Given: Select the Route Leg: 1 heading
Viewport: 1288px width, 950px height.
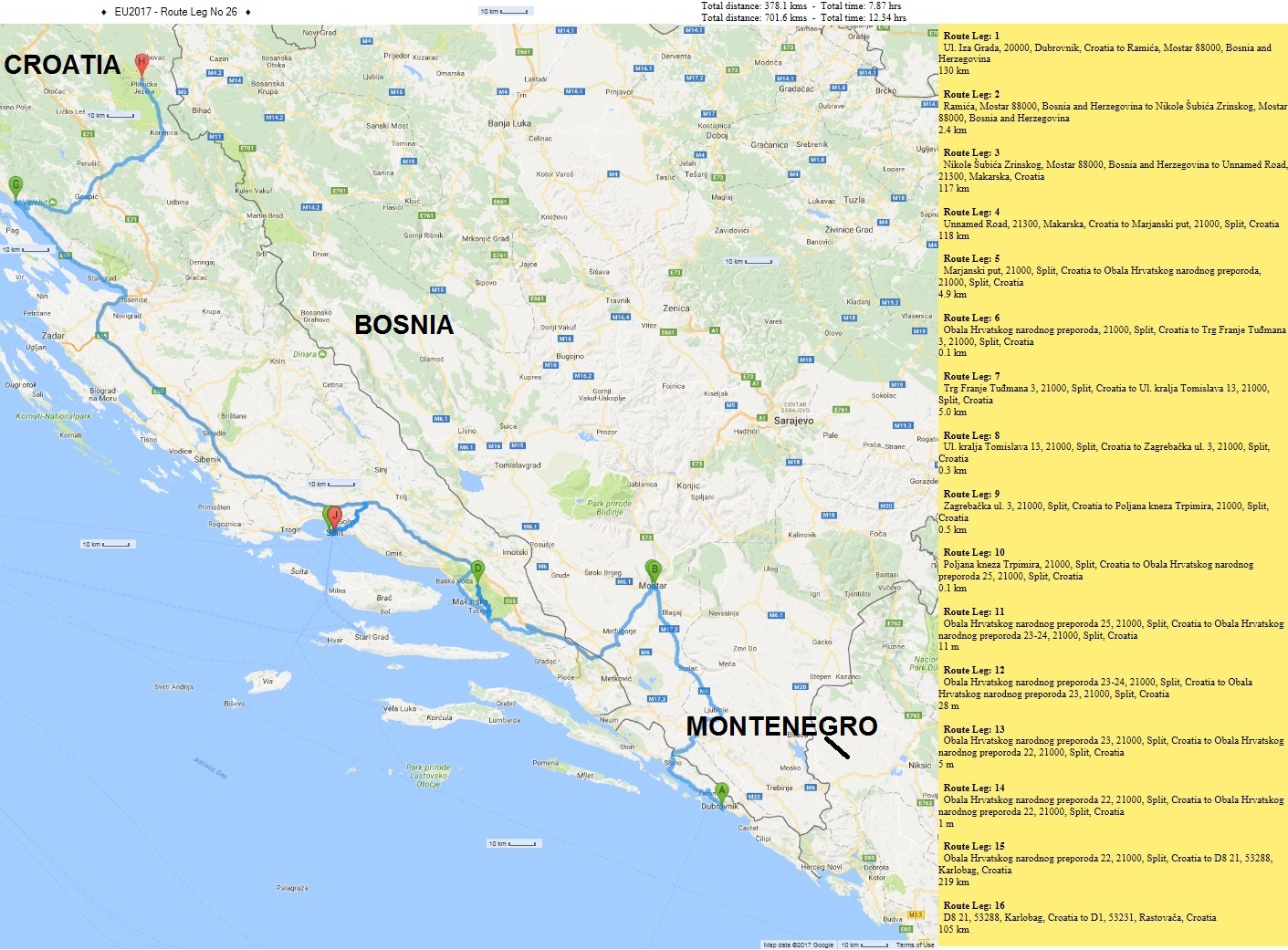Looking at the screenshot, I should [x=971, y=36].
